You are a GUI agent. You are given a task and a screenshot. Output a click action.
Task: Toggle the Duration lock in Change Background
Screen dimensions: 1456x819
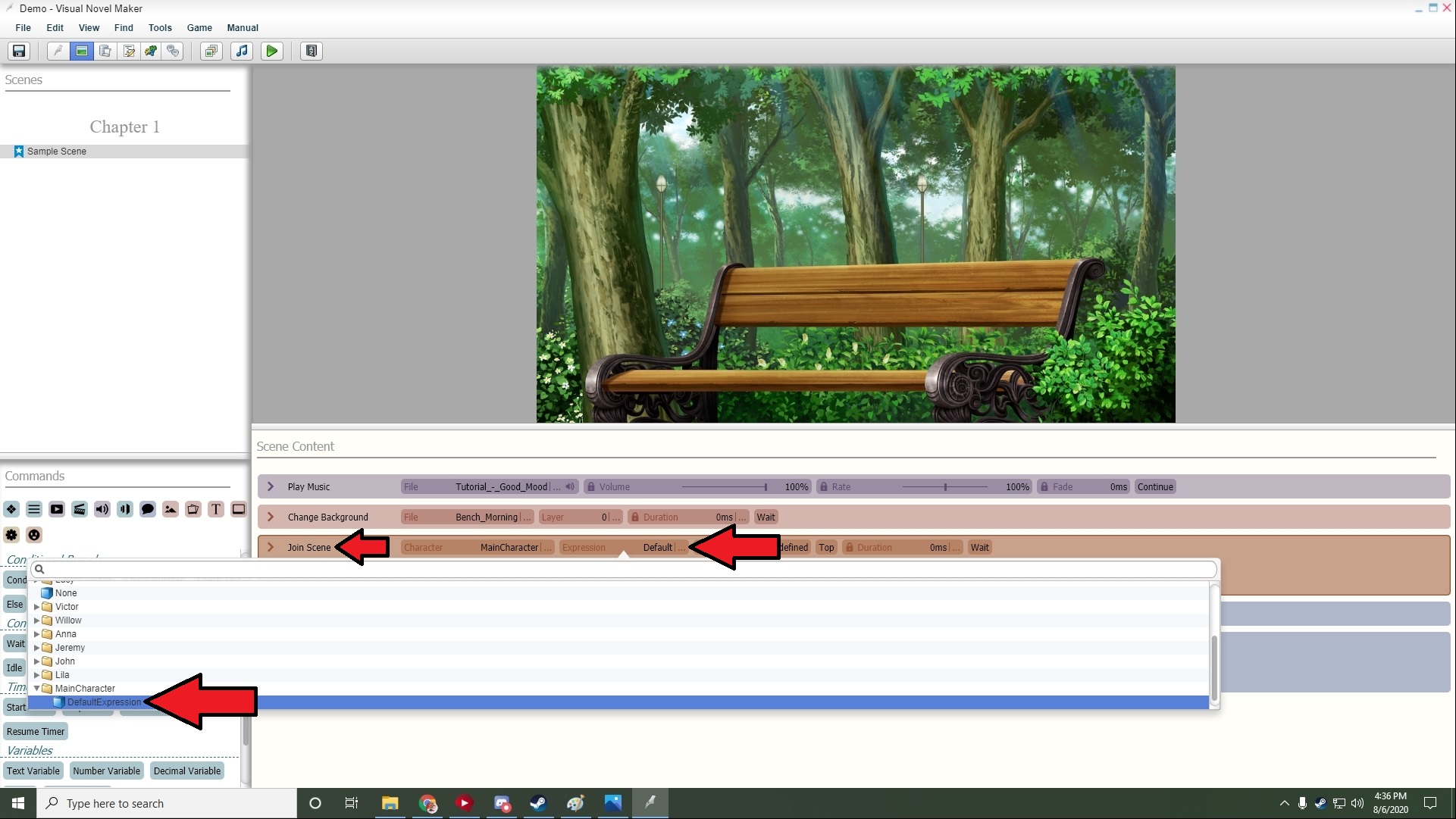point(635,517)
